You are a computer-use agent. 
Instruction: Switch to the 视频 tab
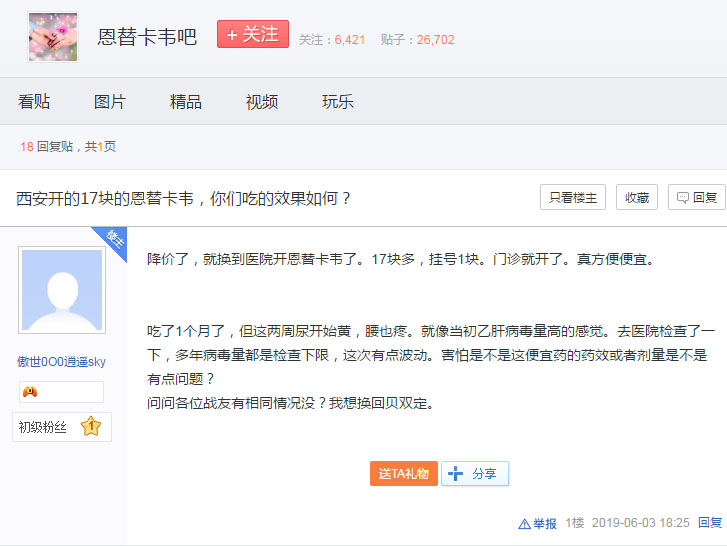coord(261,102)
